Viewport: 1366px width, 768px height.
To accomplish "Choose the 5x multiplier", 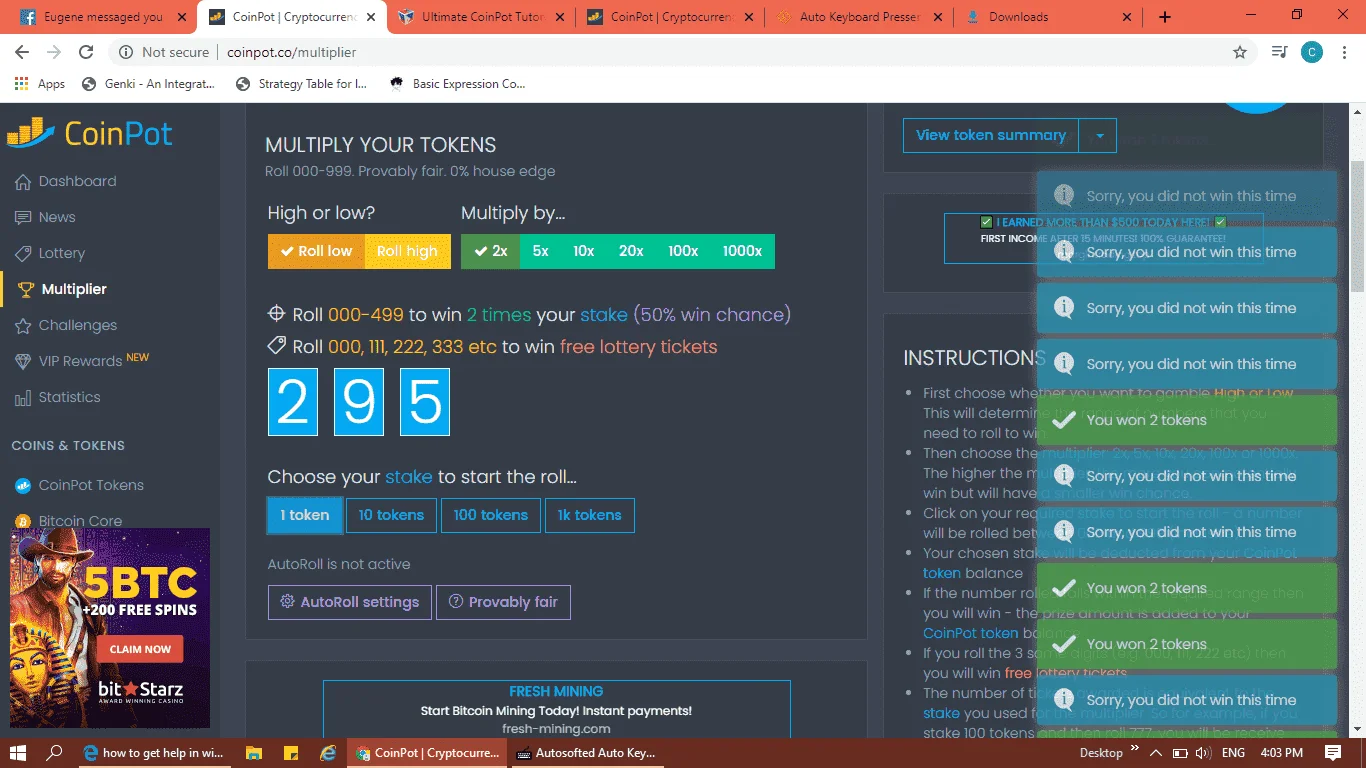I will pyautogui.click(x=541, y=251).
